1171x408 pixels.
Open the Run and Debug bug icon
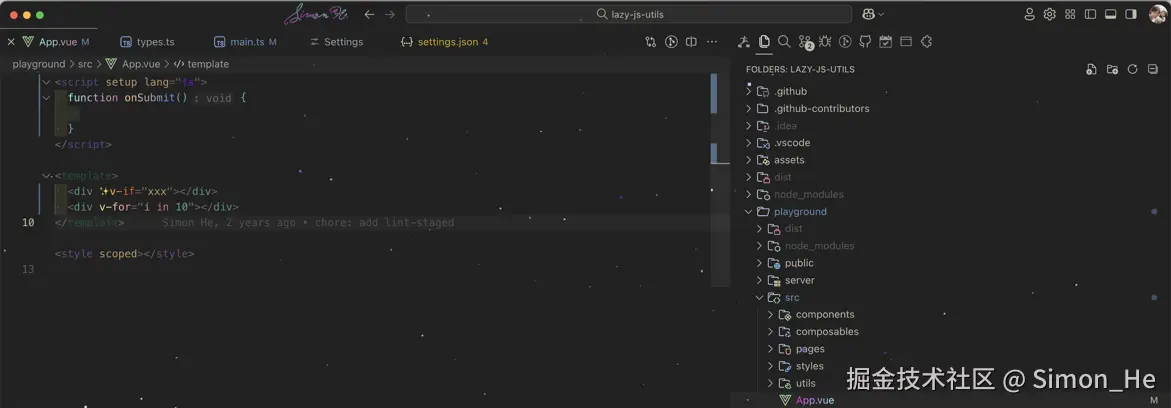click(x=825, y=42)
